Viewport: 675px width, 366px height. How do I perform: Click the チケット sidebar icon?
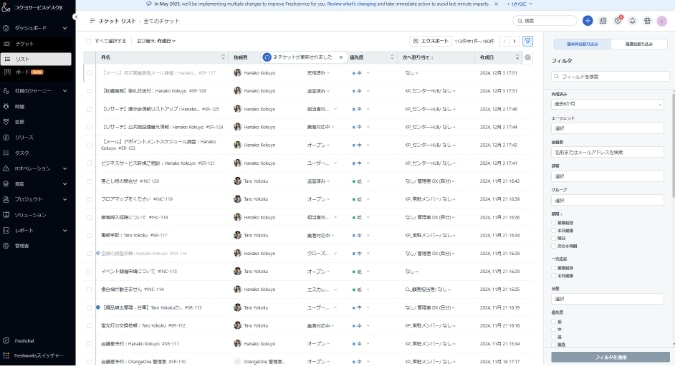pyautogui.click(x=6, y=43)
